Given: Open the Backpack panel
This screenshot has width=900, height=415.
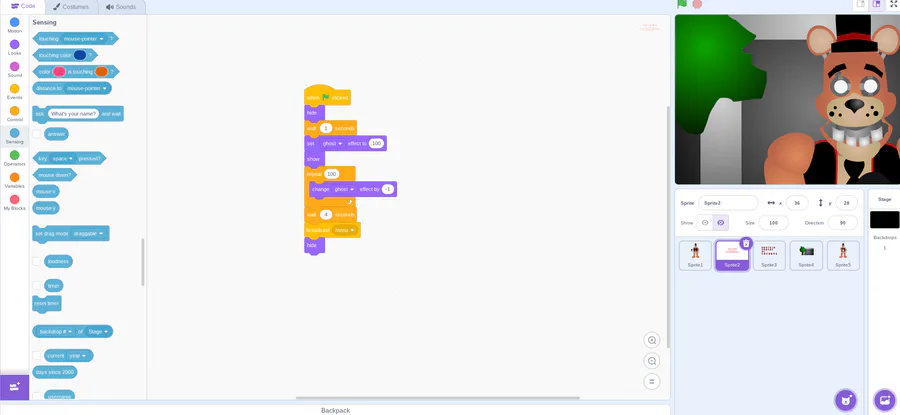Looking at the screenshot, I should tap(335, 410).
